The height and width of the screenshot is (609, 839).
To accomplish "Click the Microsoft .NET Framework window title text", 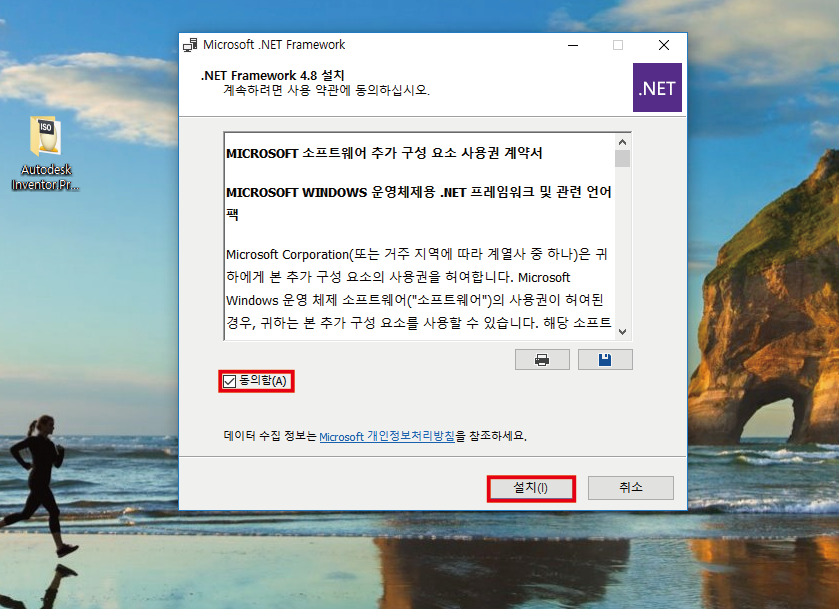I will [274, 45].
